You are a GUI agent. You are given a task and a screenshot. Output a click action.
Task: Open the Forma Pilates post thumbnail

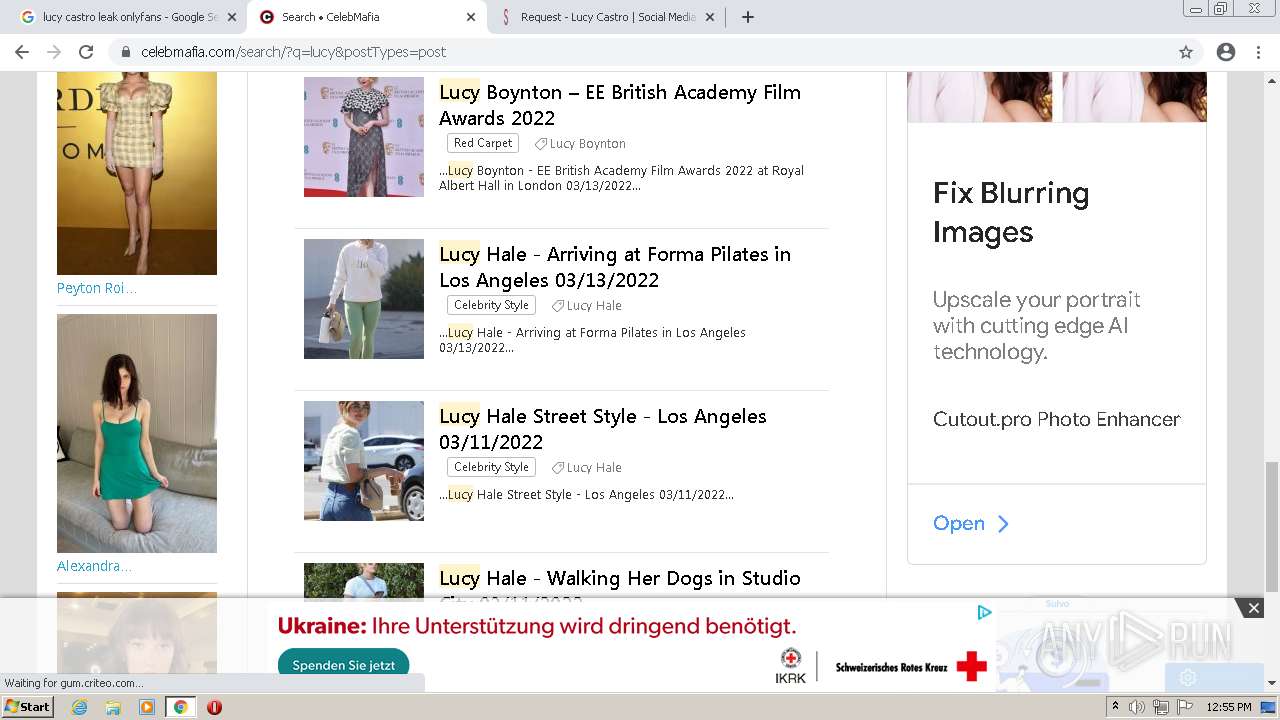tap(364, 299)
